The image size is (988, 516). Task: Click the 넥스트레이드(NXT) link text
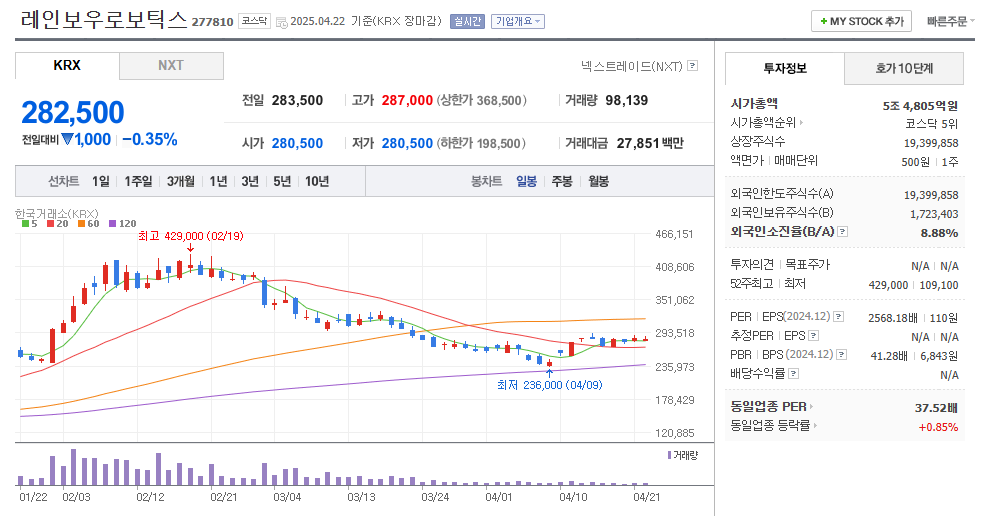(631, 66)
